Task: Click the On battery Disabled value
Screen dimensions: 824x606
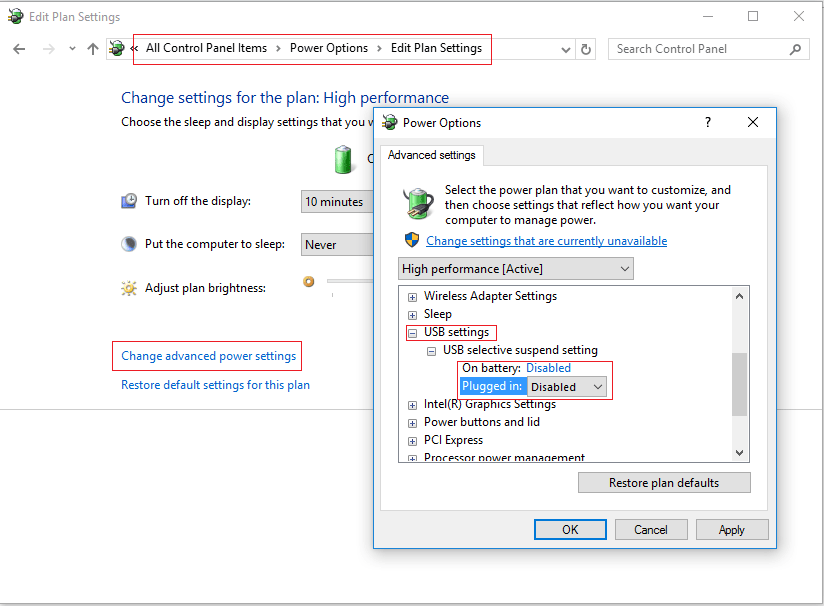Action: click(548, 368)
